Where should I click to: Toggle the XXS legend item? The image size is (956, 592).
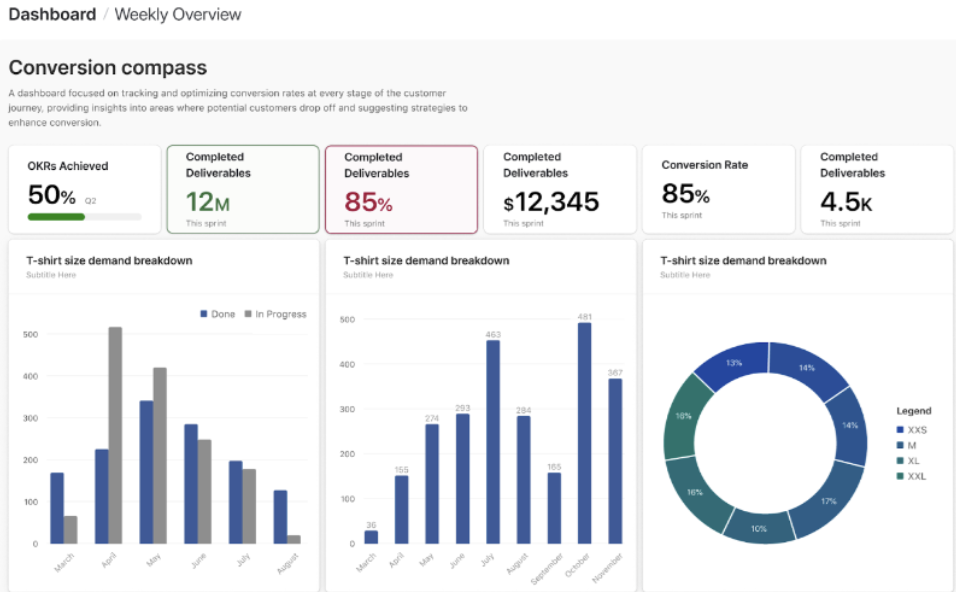(915, 429)
